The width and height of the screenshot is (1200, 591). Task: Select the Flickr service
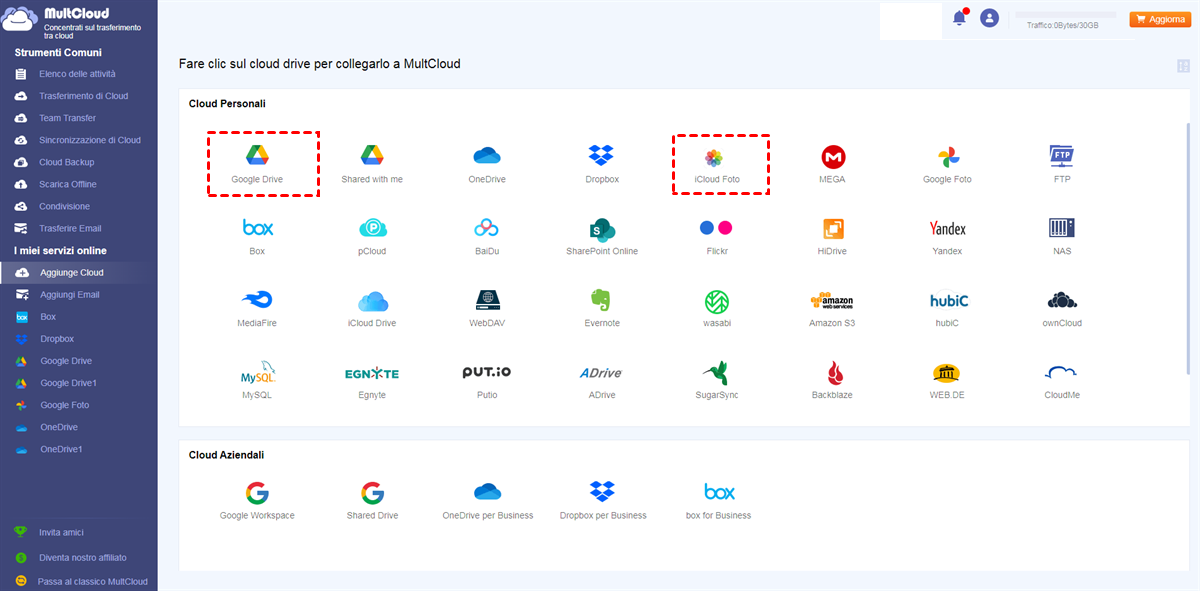click(x=717, y=237)
